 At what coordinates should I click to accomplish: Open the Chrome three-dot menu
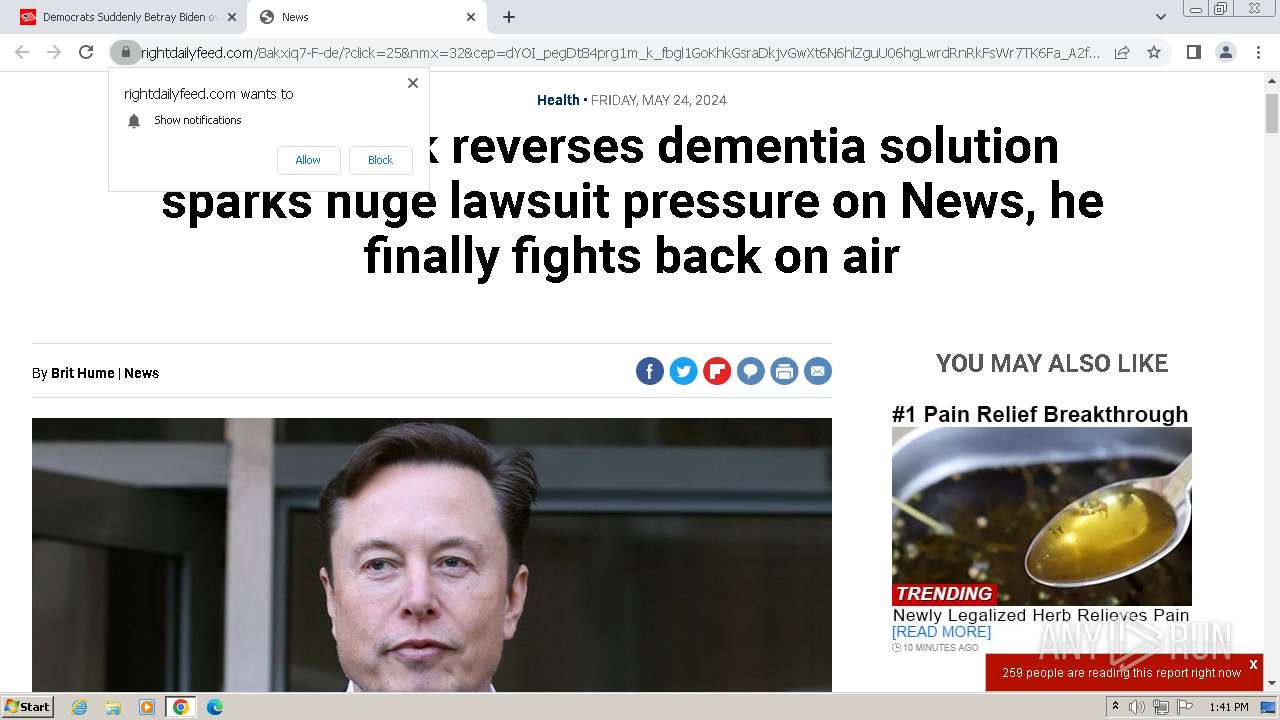(1258, 52)
